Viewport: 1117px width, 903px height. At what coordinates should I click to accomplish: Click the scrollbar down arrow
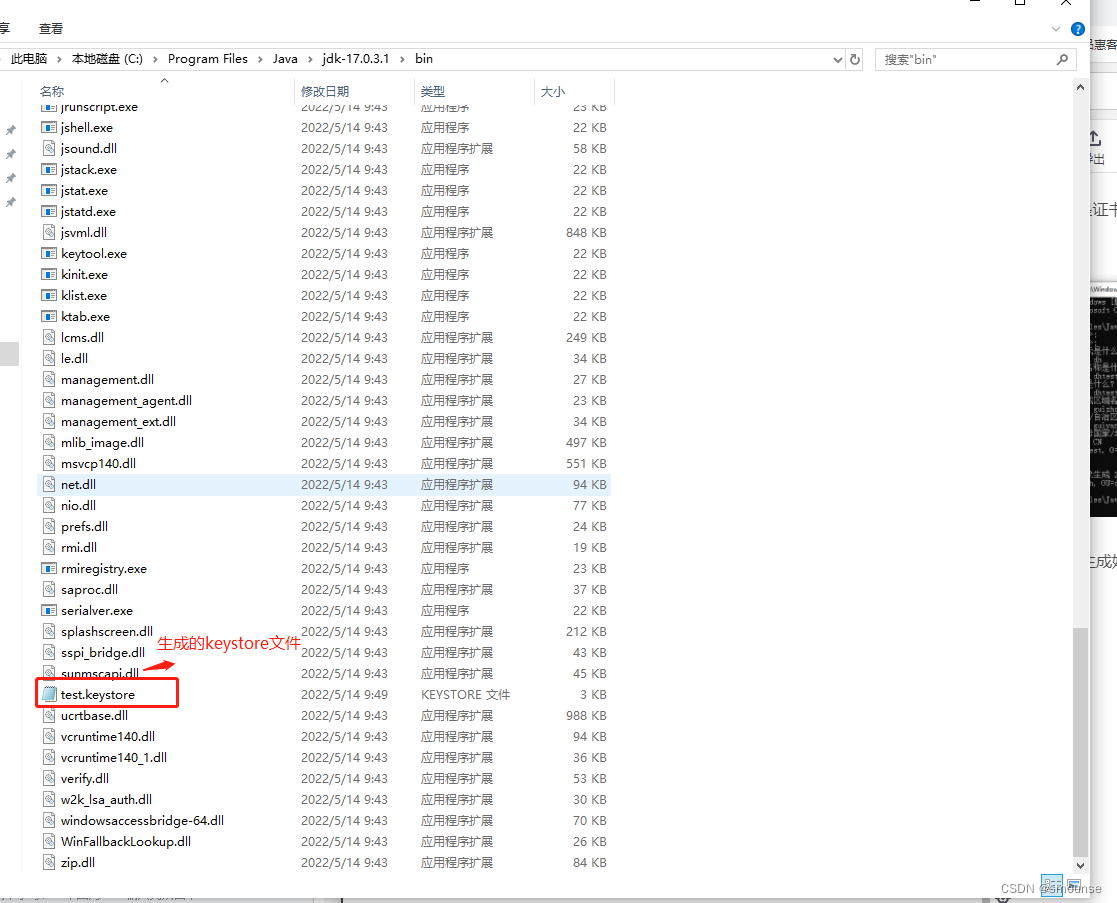pos(1081,866)
